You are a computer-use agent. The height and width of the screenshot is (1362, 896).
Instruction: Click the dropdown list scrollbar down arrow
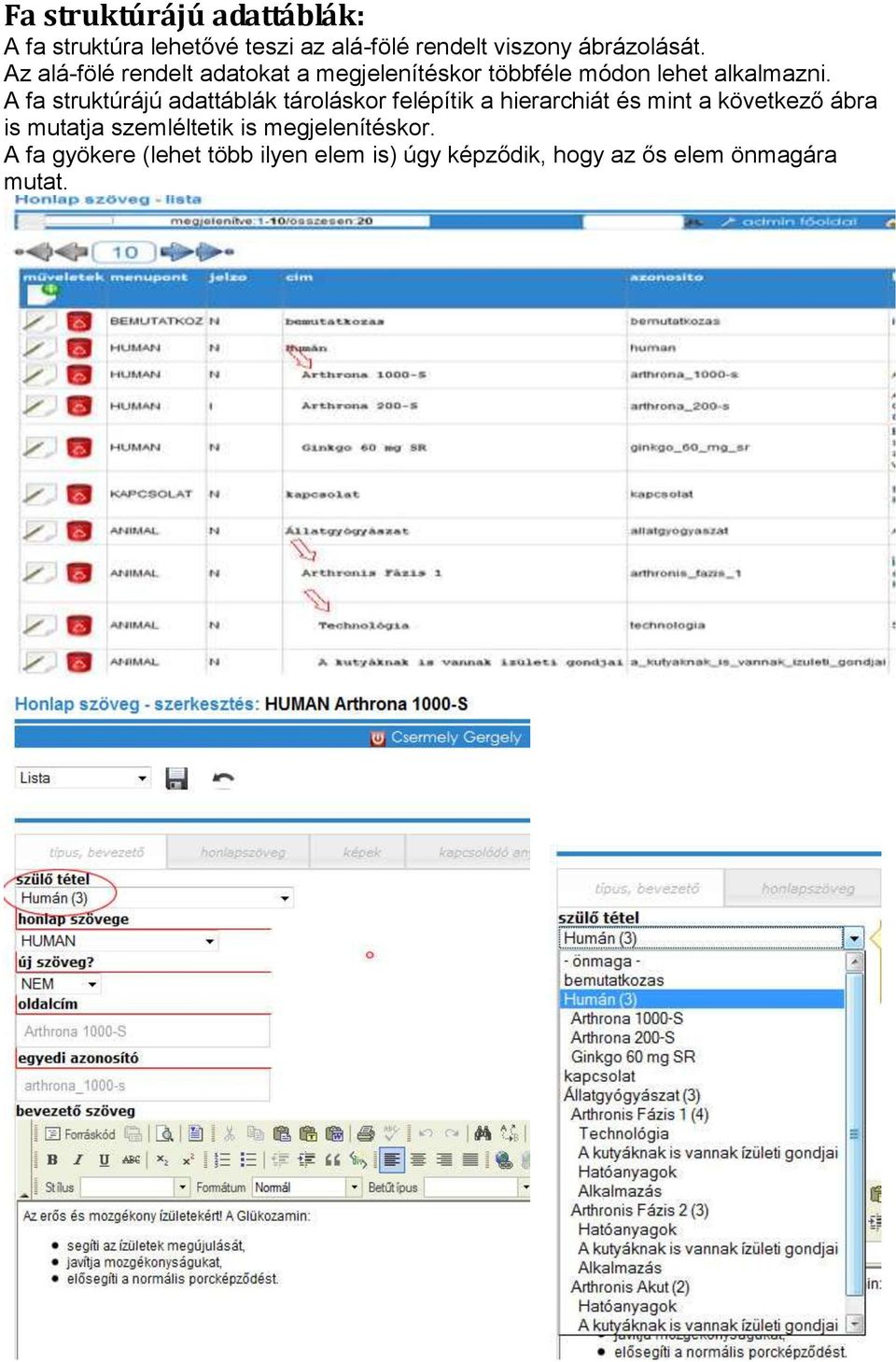(x=854, y=1324)
